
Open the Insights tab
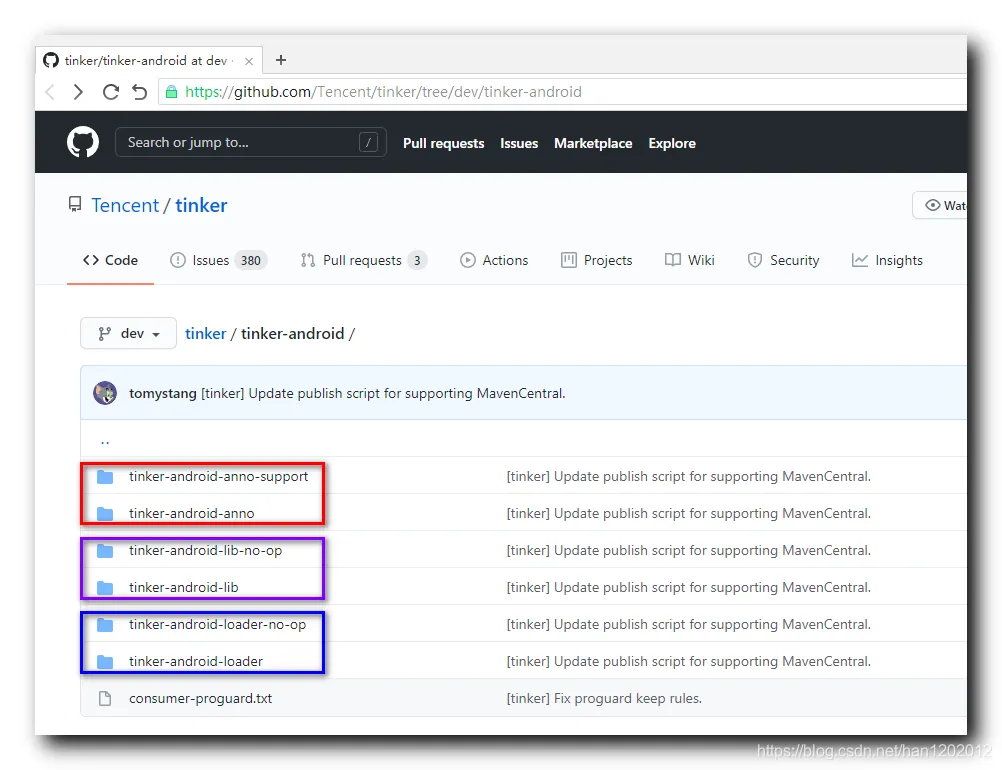(888, 260)
